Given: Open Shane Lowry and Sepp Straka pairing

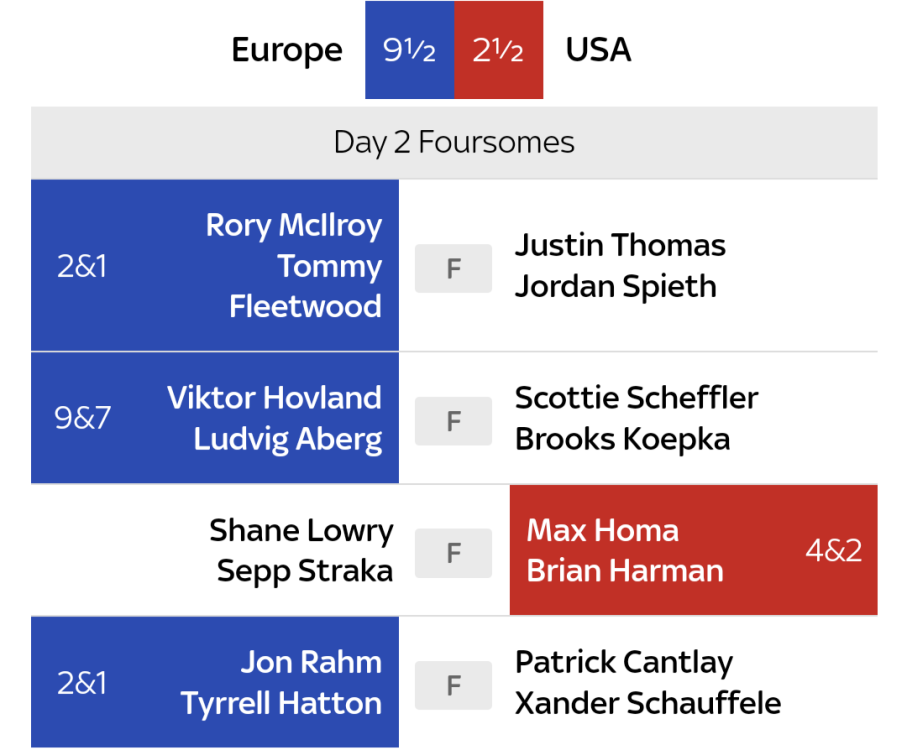Looking at the screenshot, I should pyautogui.click(x=302, y=550).
